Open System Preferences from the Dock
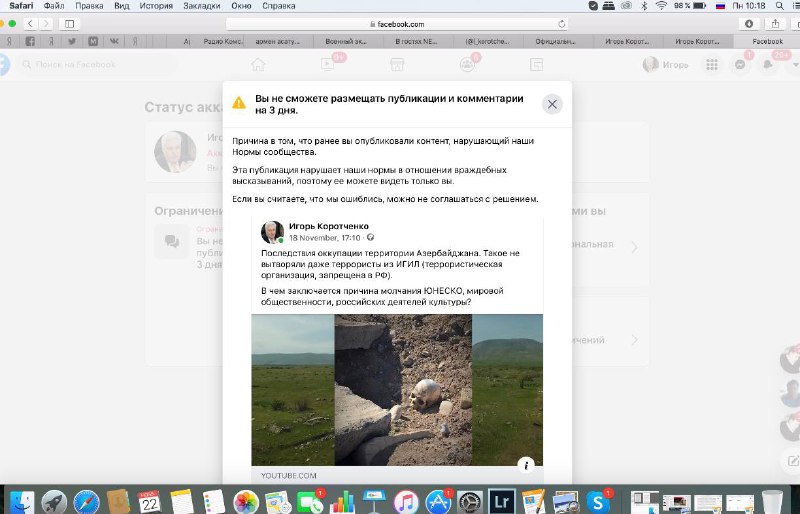The height and width of the screenshot is (514, 800). (469, 502)
